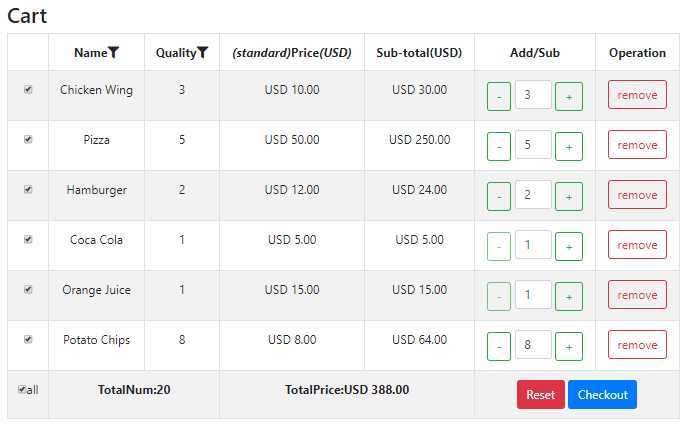The width and height of the screenshot is (687, 426).
Task: Click the Sub-total(USD) column header
Action: click(419, 53)
